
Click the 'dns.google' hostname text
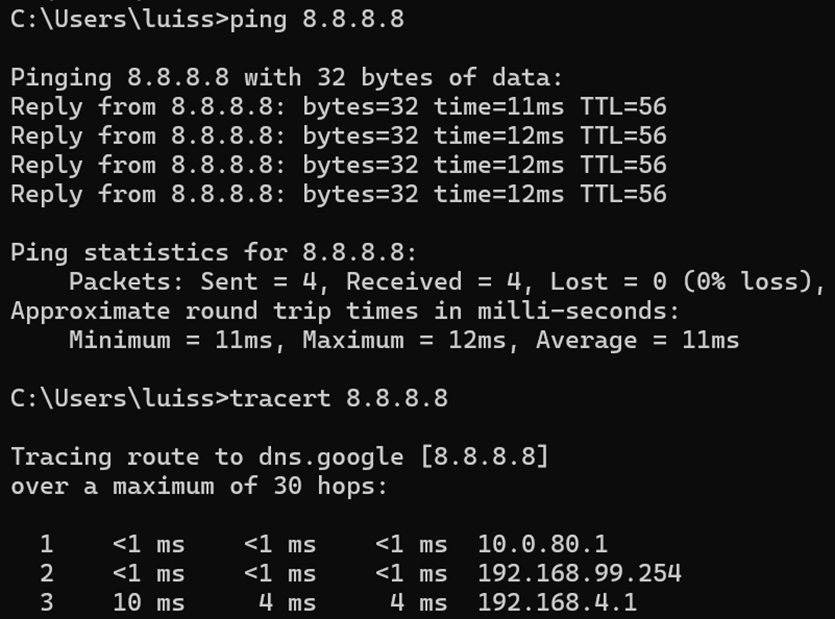331,457
